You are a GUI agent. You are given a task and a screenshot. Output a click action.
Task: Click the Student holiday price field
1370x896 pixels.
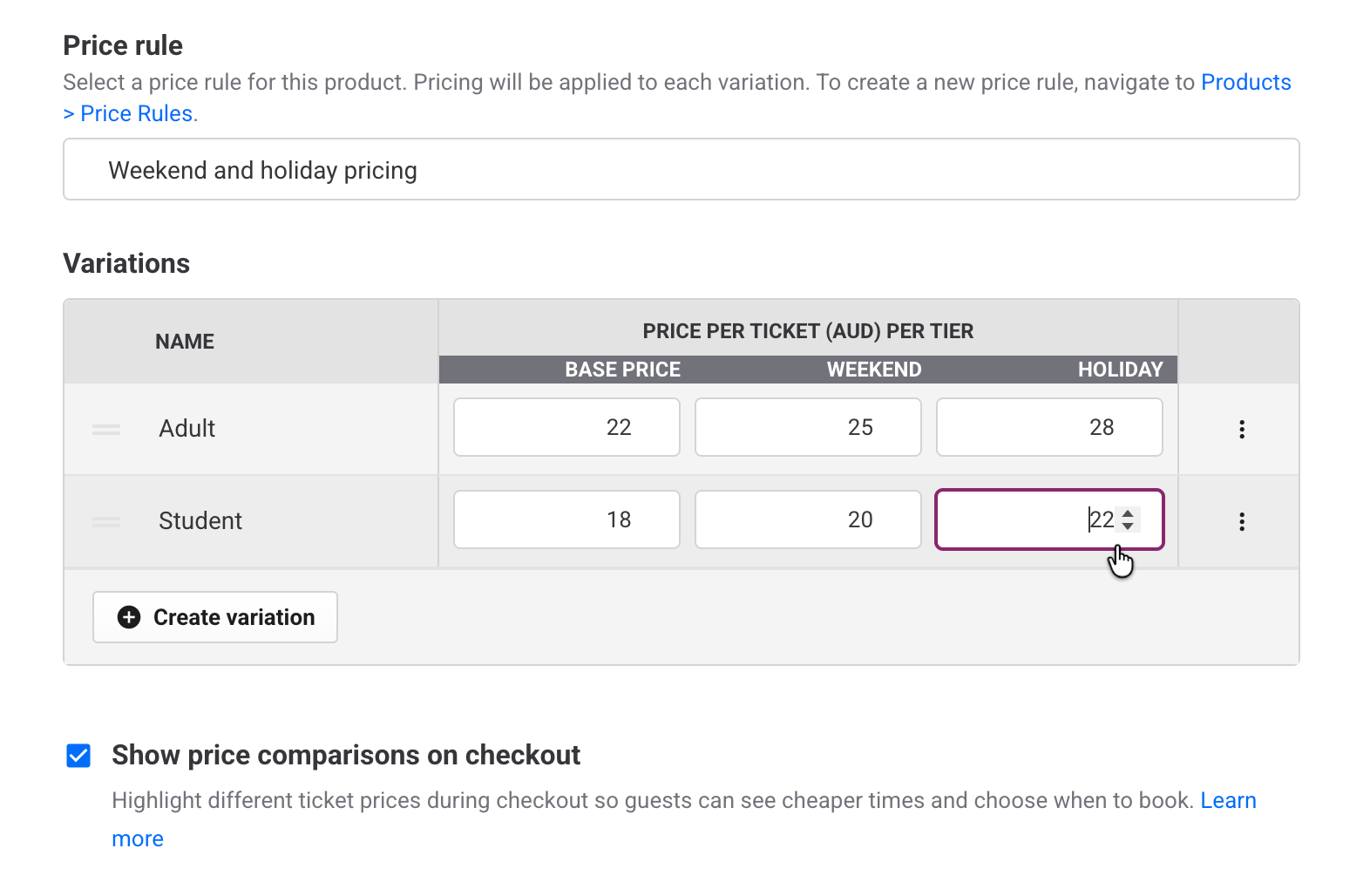click(x=1020, y=519)
